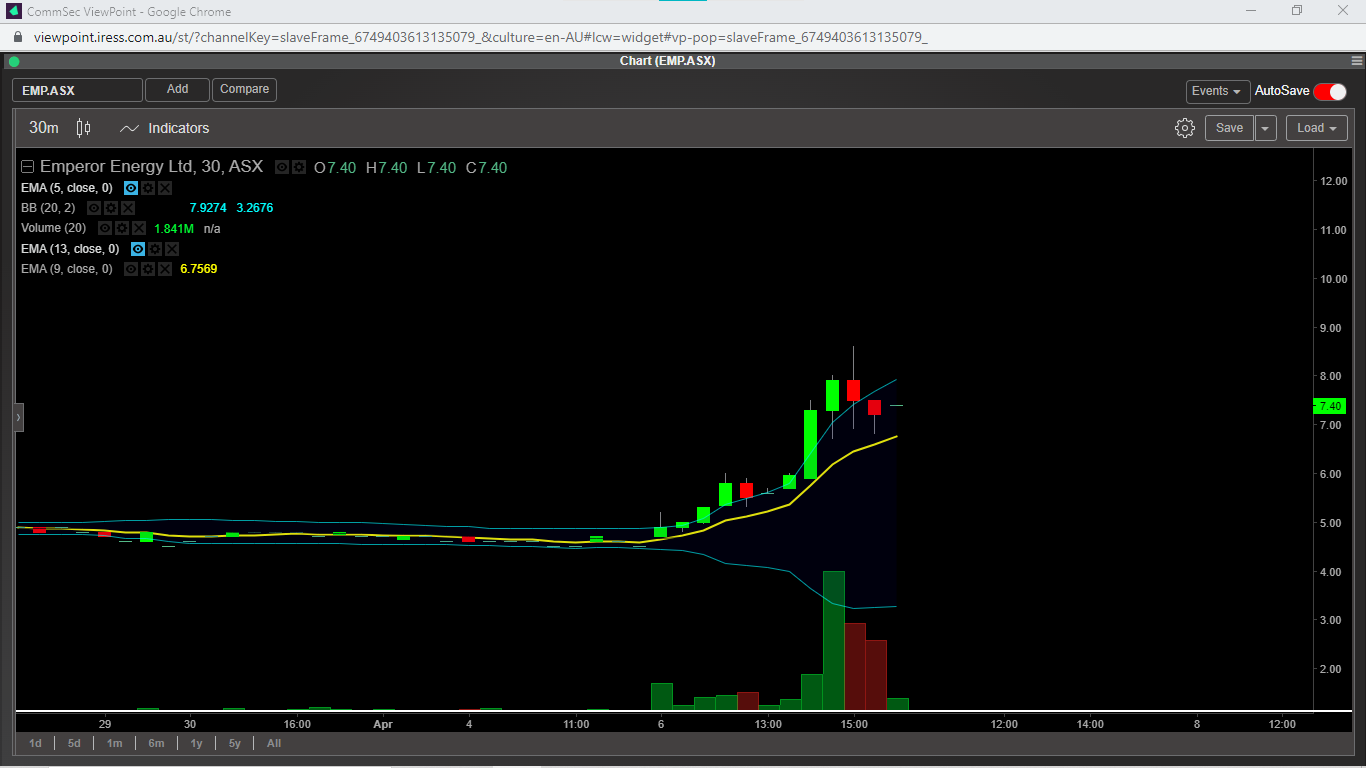
Task: Click the padlock site info icon
Action: tap(17, 37)
